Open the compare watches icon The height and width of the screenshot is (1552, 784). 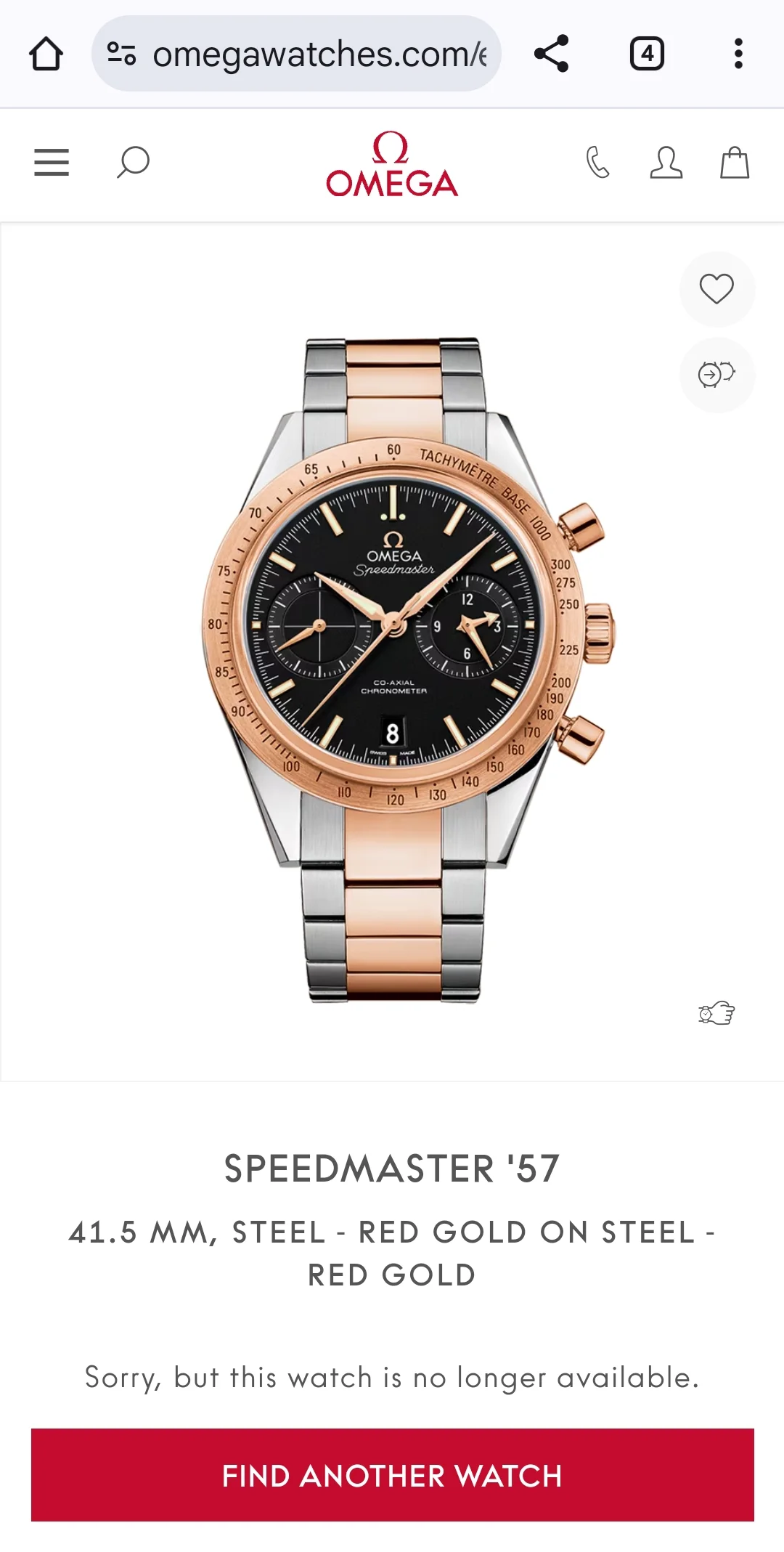pyautogui.click(x=716, y=375)
